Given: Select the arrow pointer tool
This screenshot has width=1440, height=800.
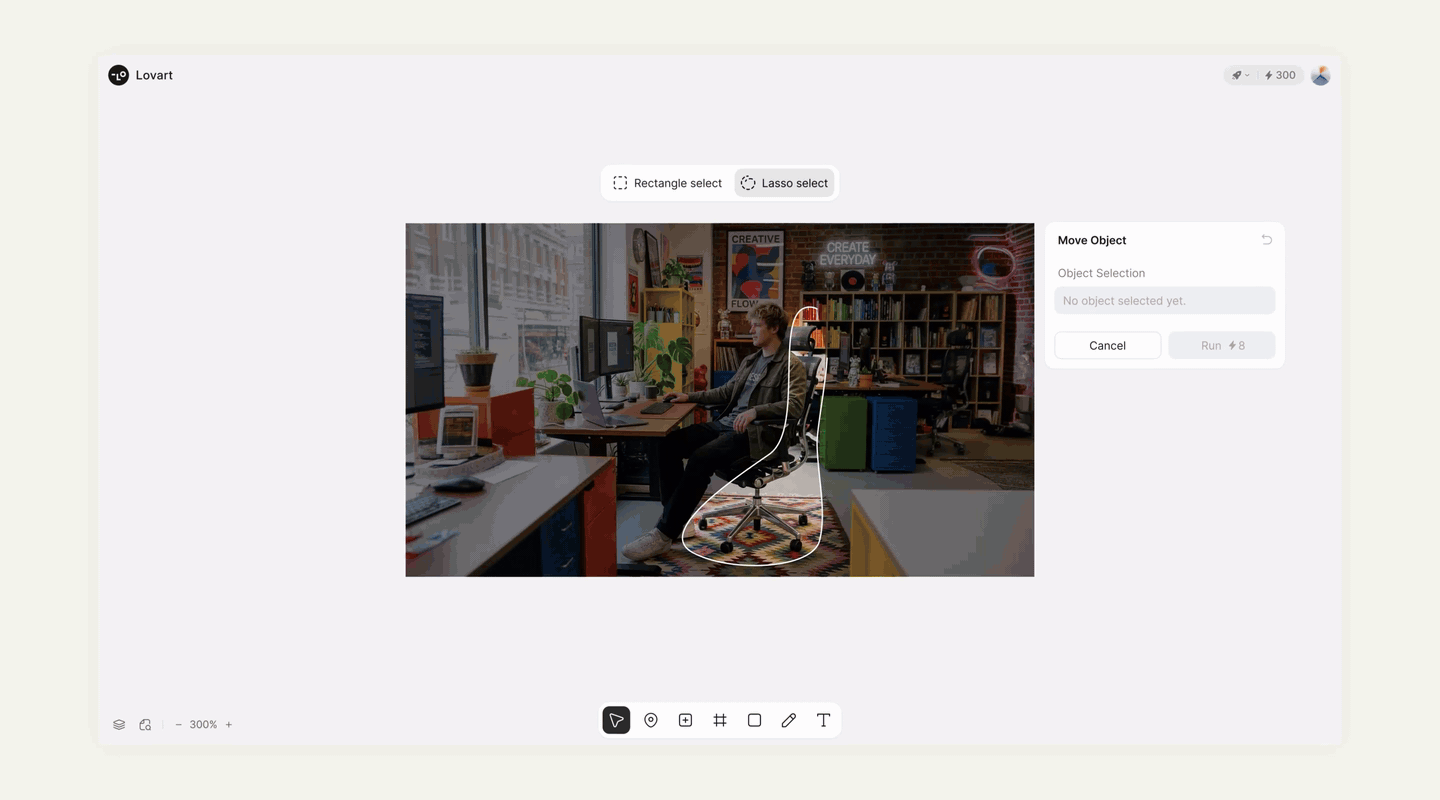Looking at the screenshot, I should coord(616,720).
